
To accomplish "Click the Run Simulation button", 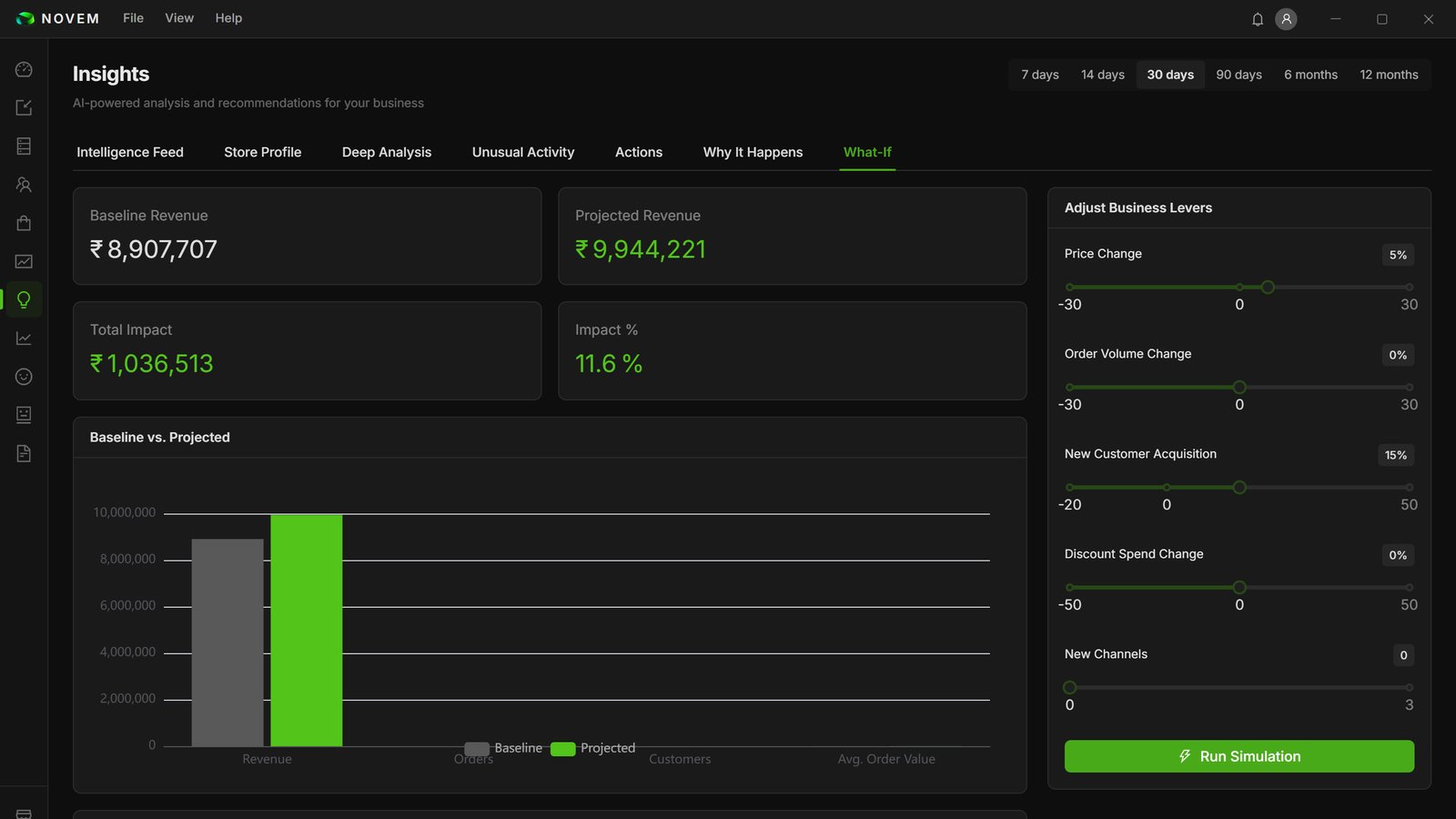I will (1239, 756).
